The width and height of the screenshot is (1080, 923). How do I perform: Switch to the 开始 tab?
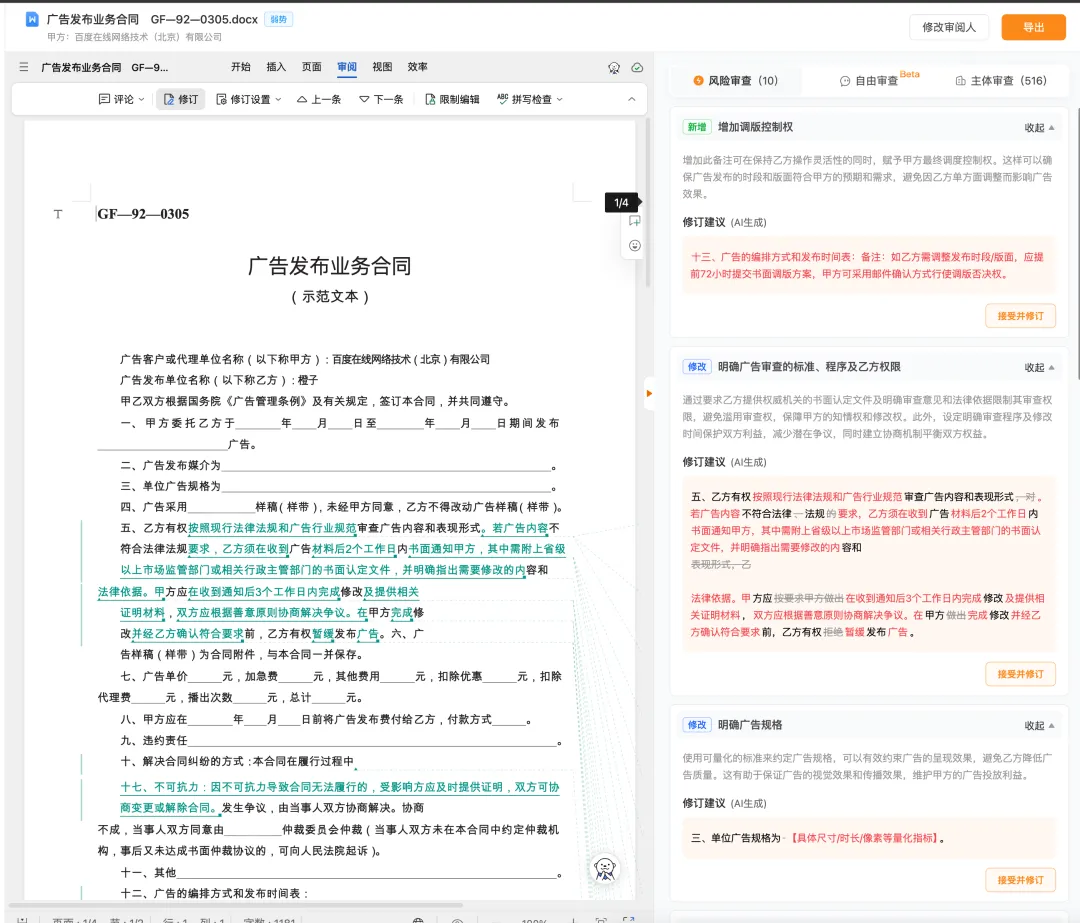(x=240, y=67)
